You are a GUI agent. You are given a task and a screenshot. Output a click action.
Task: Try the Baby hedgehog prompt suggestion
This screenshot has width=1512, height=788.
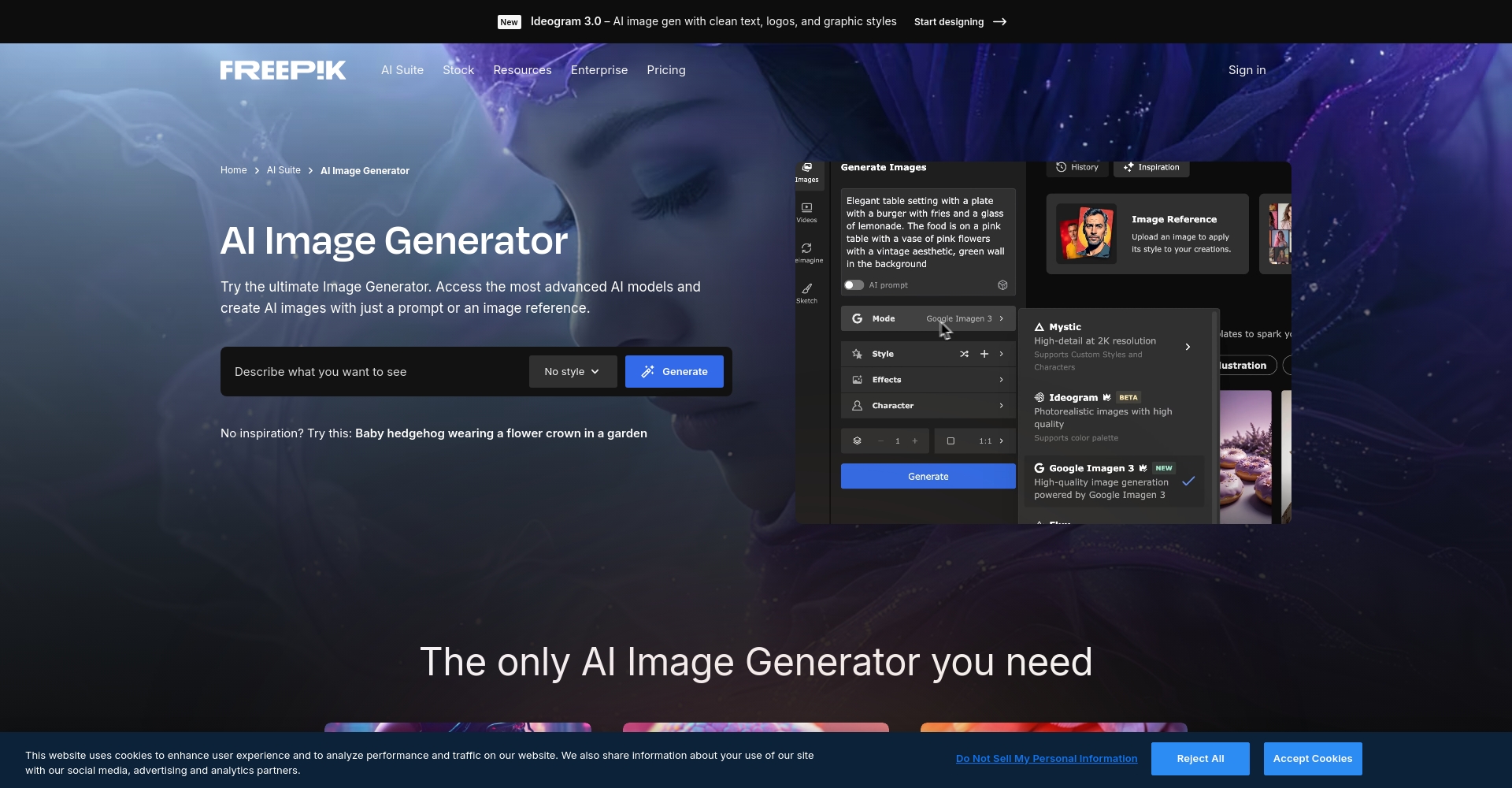(501, 433)
